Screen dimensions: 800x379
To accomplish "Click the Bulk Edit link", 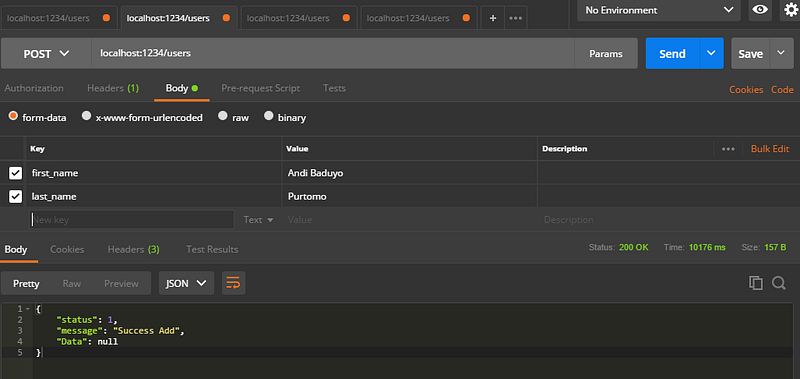I will coord(770,149).
